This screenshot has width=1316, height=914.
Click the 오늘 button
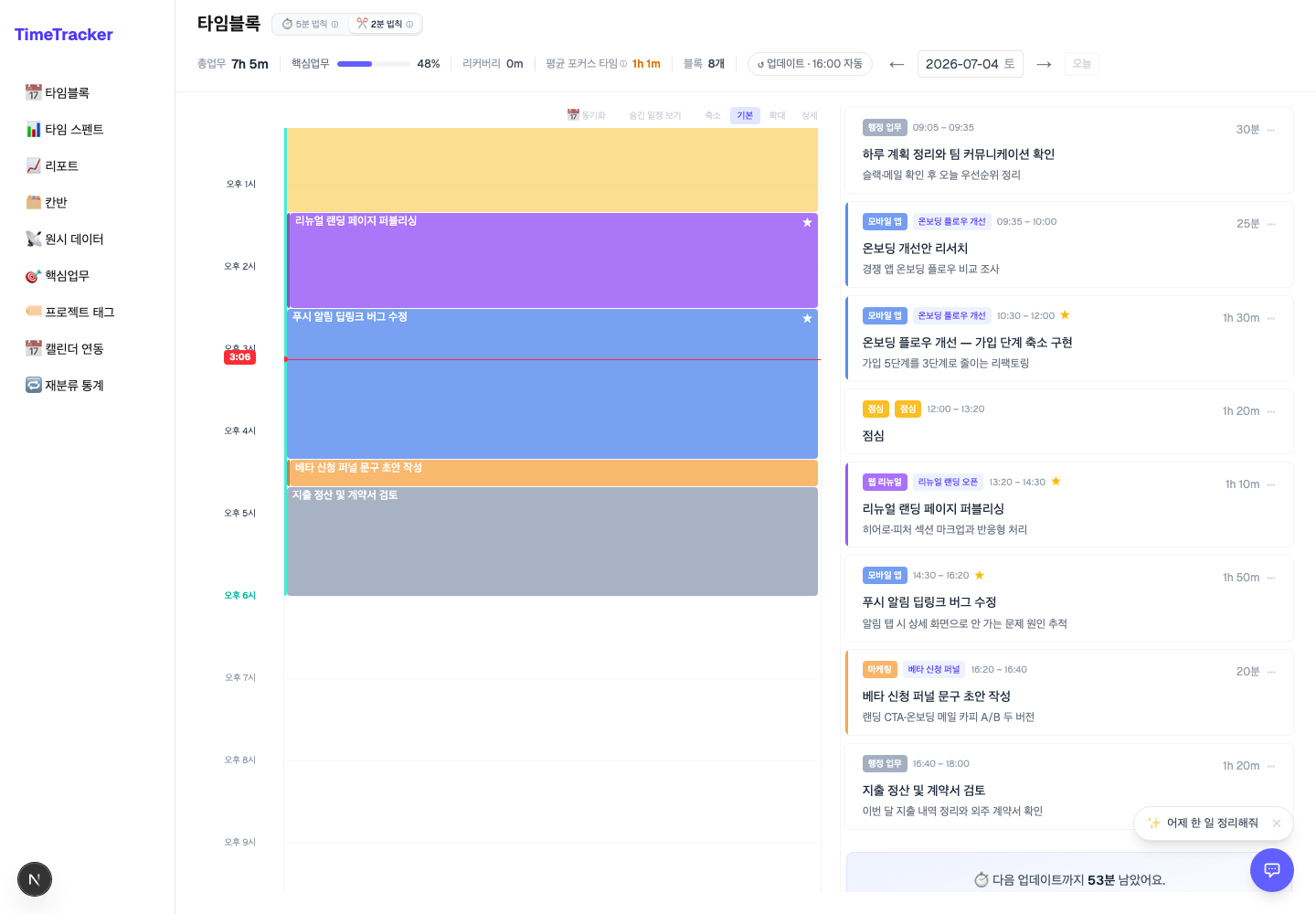tap(1082, 64)
